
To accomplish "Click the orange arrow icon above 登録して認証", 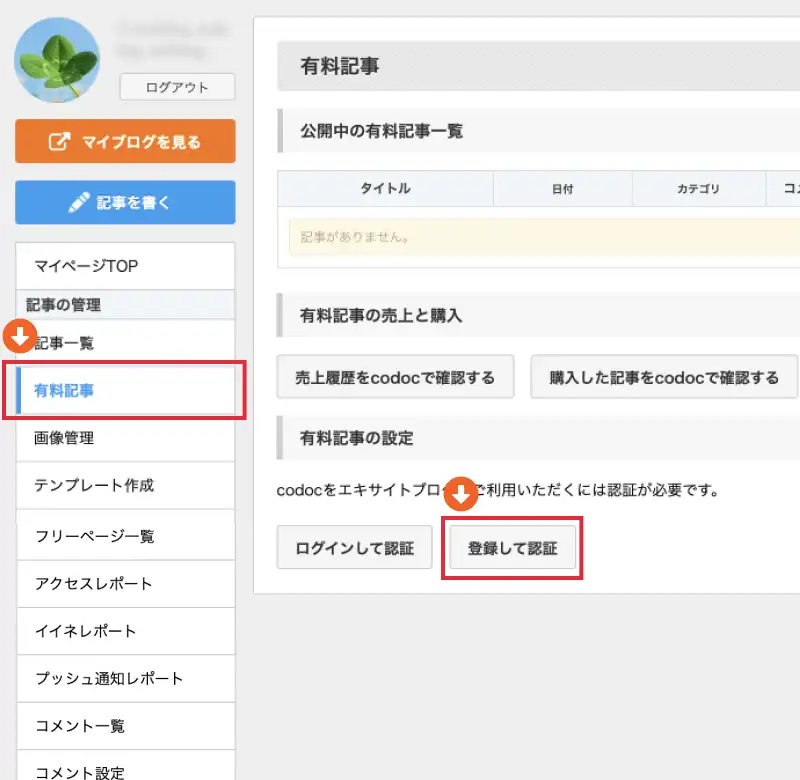I will (x=461, y=493).
